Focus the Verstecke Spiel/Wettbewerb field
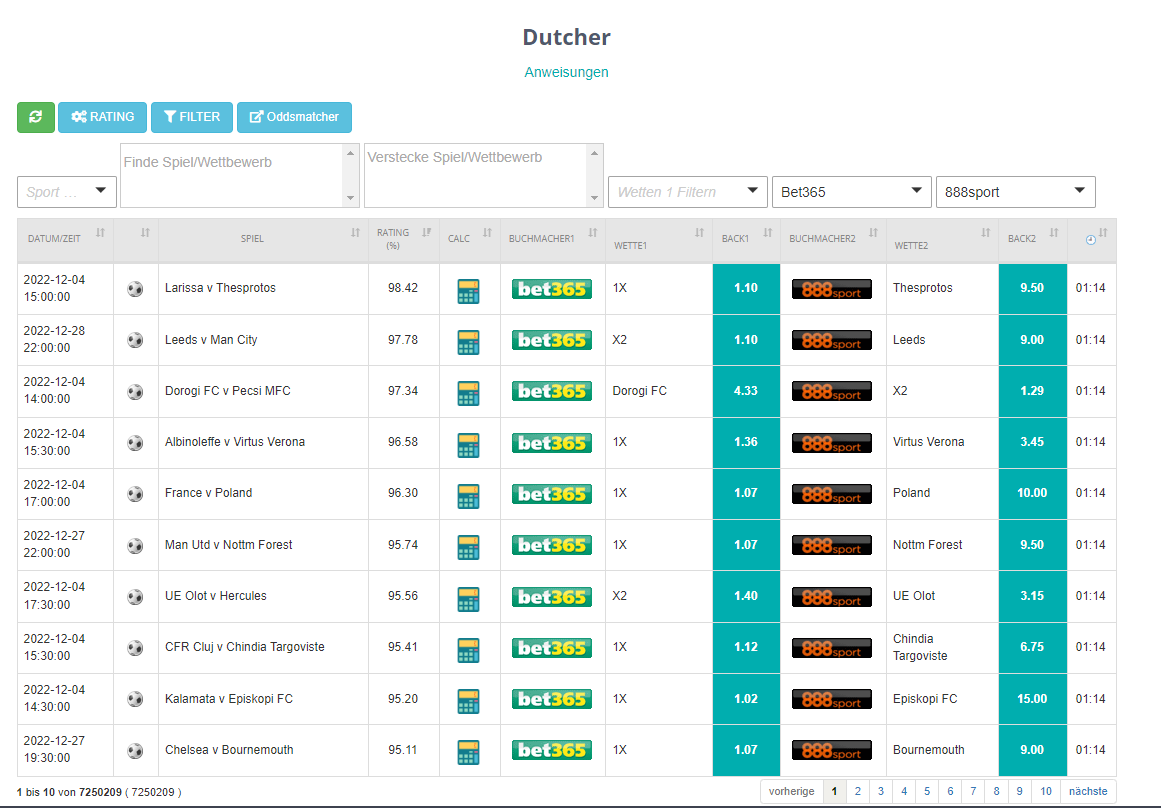 click(x=484, y=176)
